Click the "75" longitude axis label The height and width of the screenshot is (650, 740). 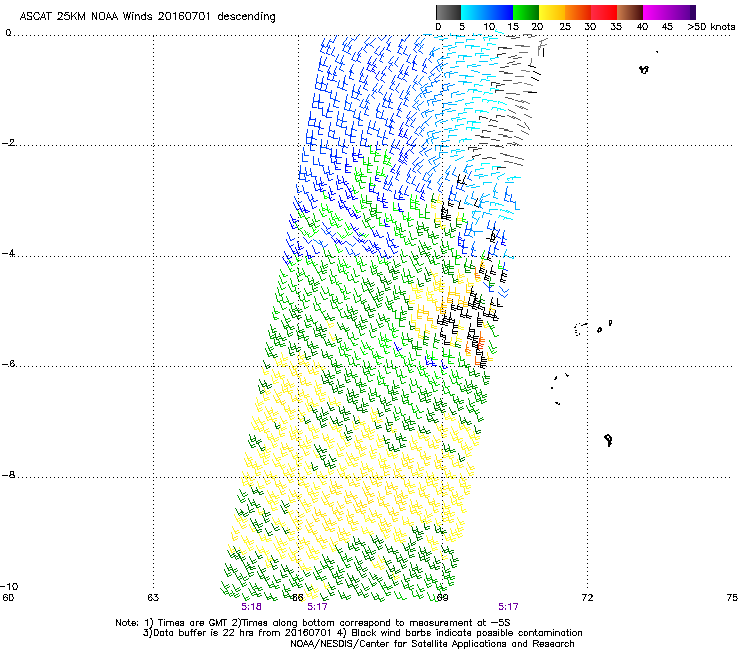732,598
